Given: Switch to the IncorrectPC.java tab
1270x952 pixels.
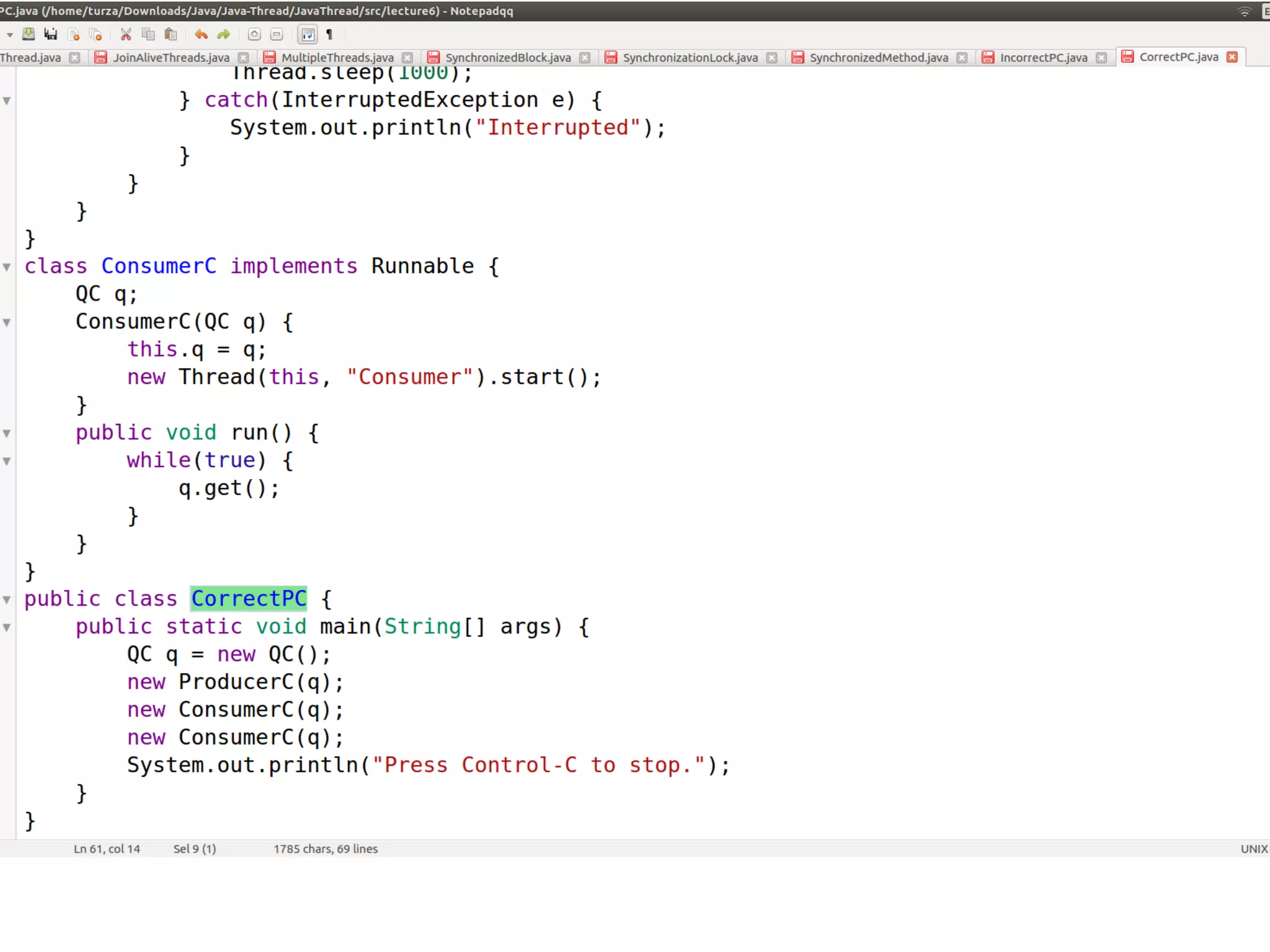Looking at the screenshot, I should point(1043,58).
